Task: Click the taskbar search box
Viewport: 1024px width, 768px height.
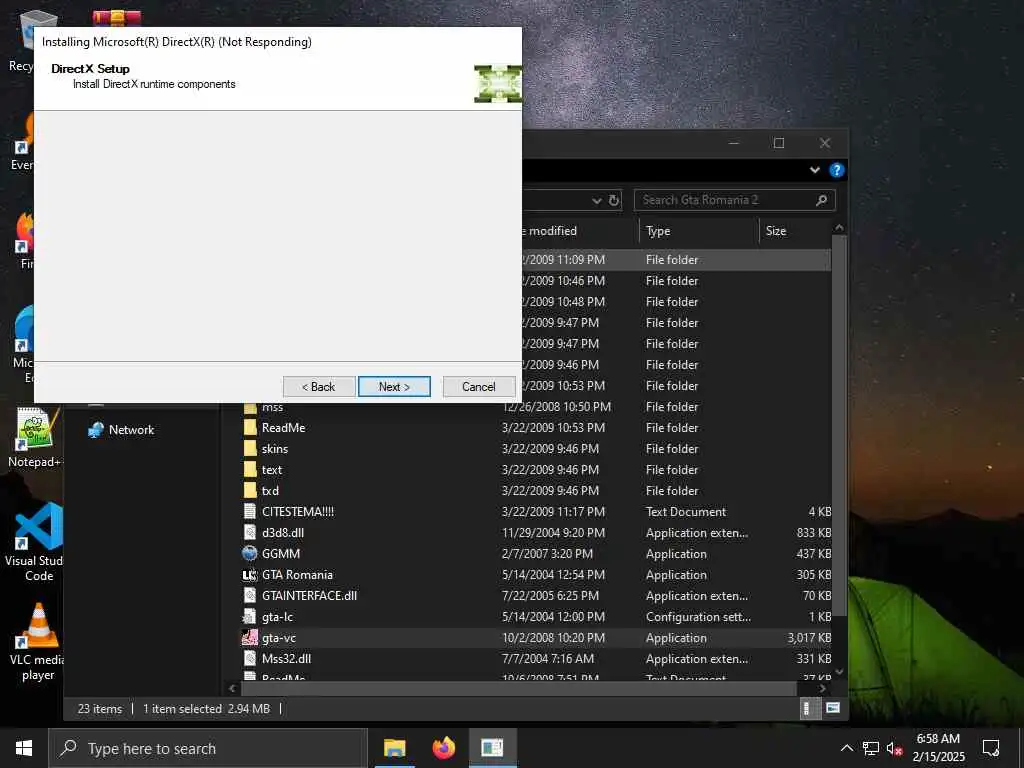Action: coord(207,748)
